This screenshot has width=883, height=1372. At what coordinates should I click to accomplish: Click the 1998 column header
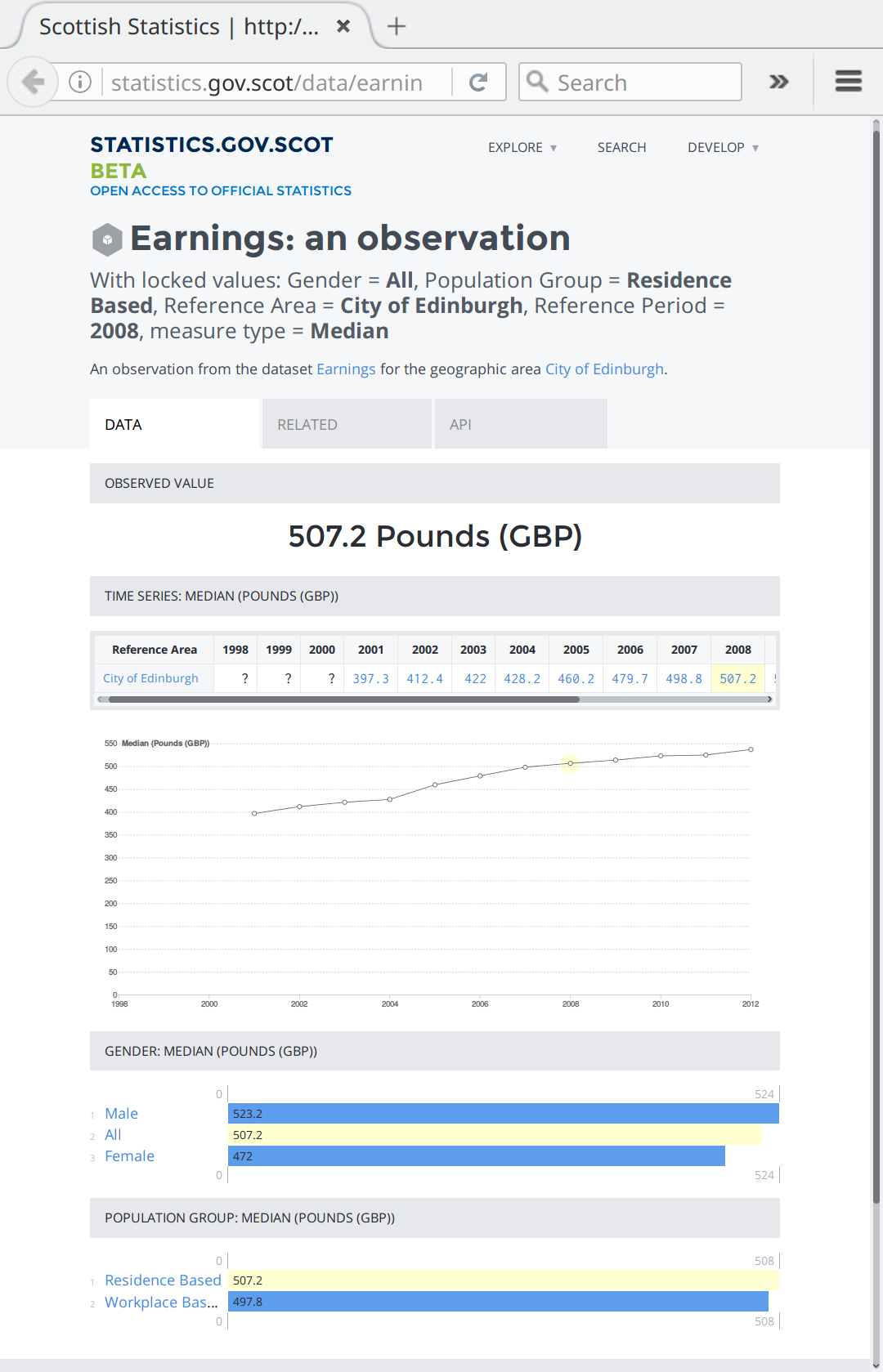(x=235, y=650)
